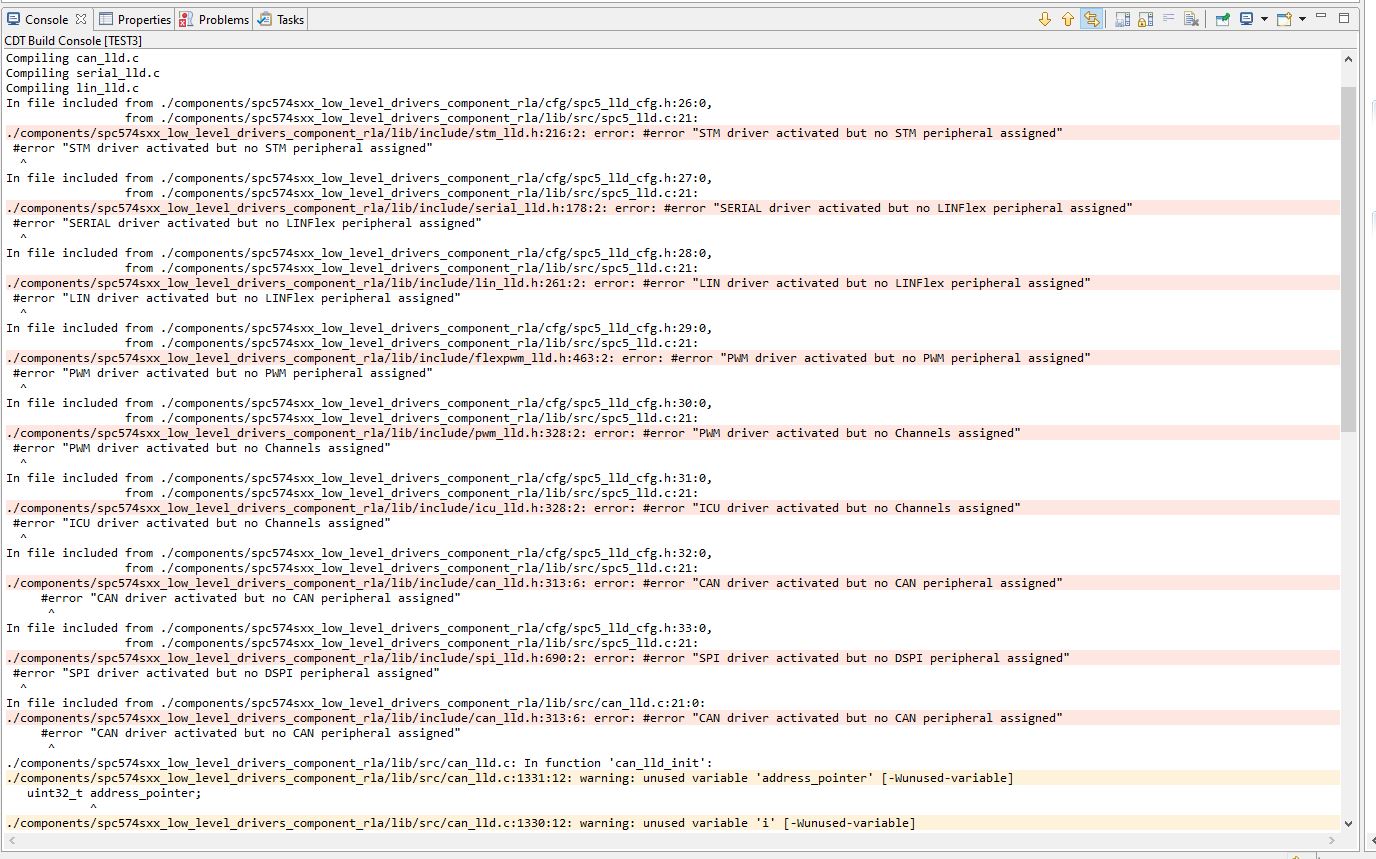Viewport: 1376px width, 859px height.
Task: Click the can_lld.c unused variable warning line
Action: [510, 778]
